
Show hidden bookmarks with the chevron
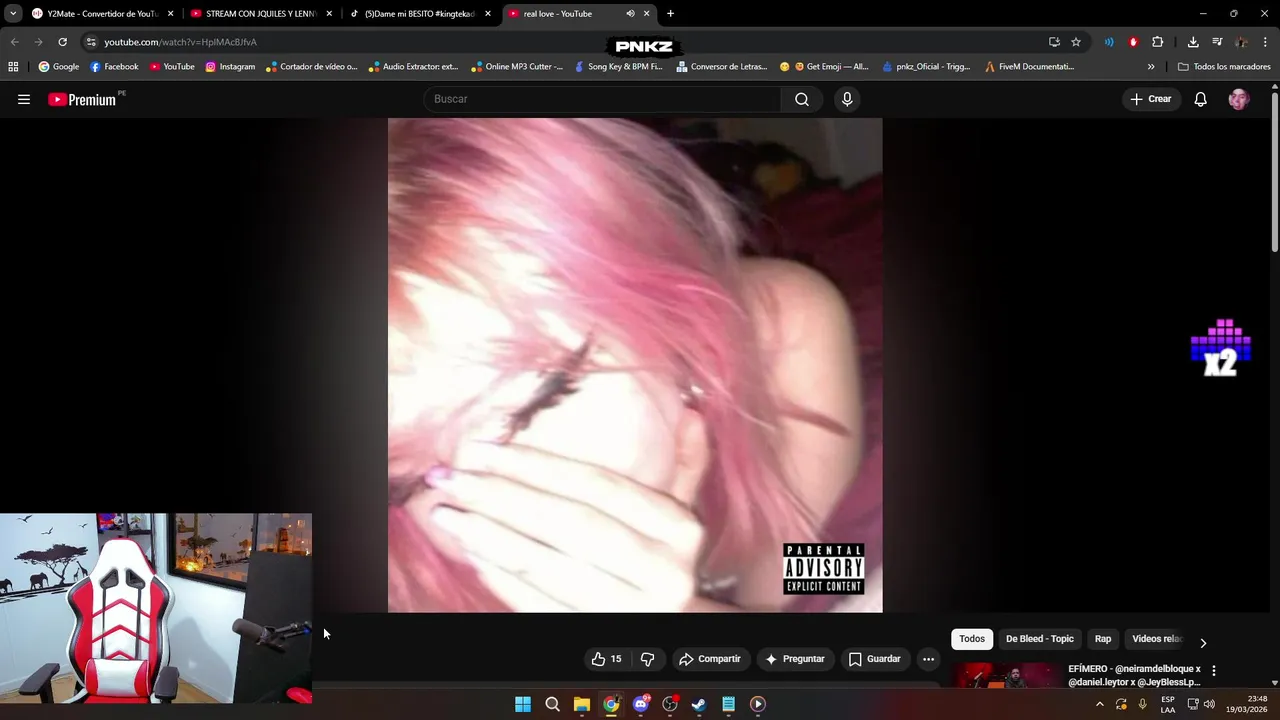[1151, 67]
